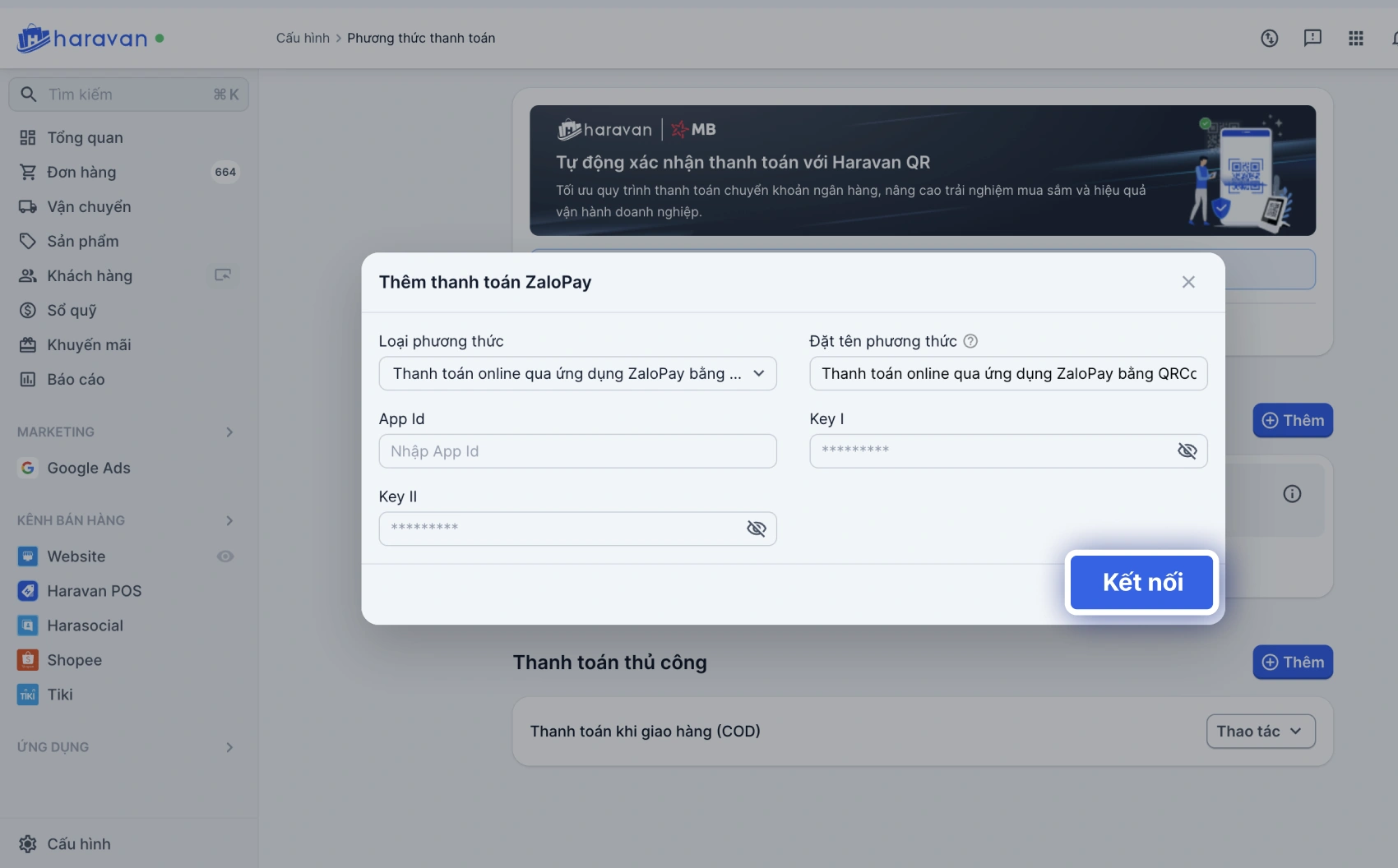The image size is (1398, 868).
Task: Click Thêm button next to Thanh toán thủ công
Action: [1293, 663]
